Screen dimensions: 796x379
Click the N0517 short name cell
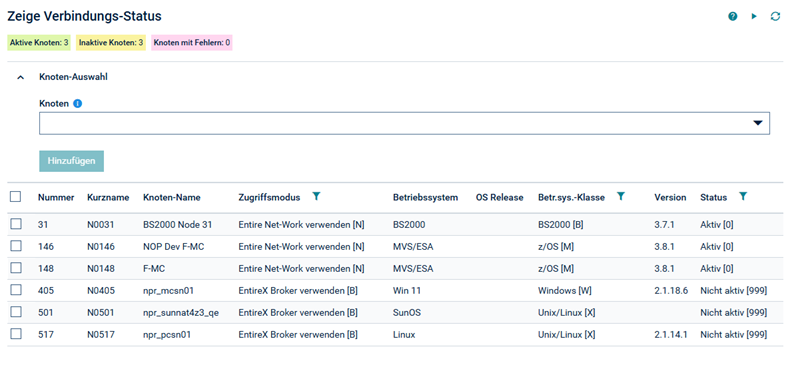coord(101,335)
